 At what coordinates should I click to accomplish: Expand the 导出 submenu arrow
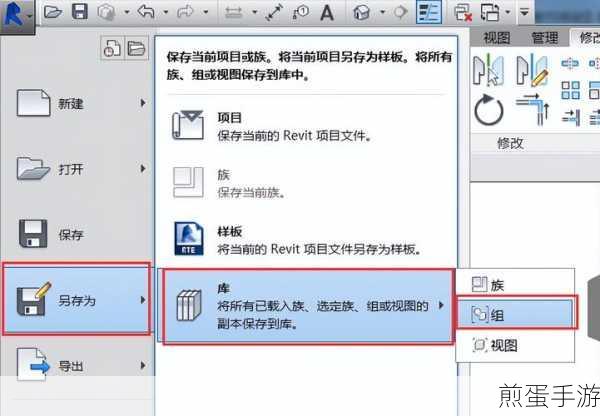pyautogui.click(x=143, y=365)
